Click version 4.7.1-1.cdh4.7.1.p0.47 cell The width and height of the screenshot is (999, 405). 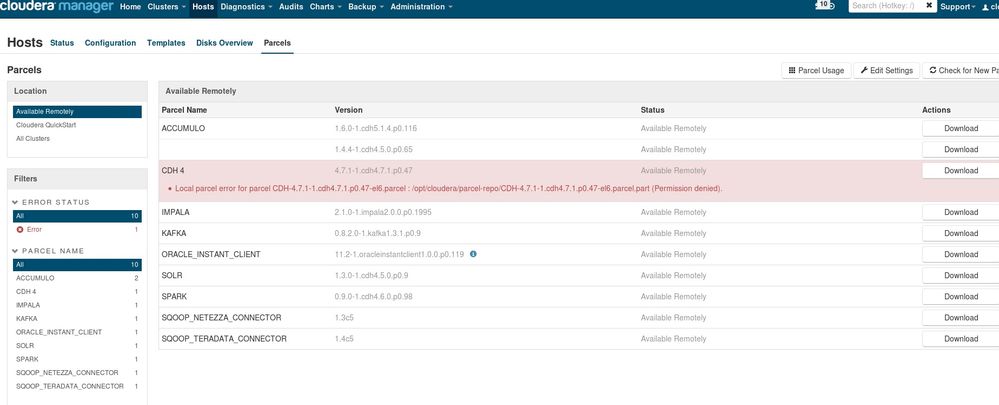point(373,171)
